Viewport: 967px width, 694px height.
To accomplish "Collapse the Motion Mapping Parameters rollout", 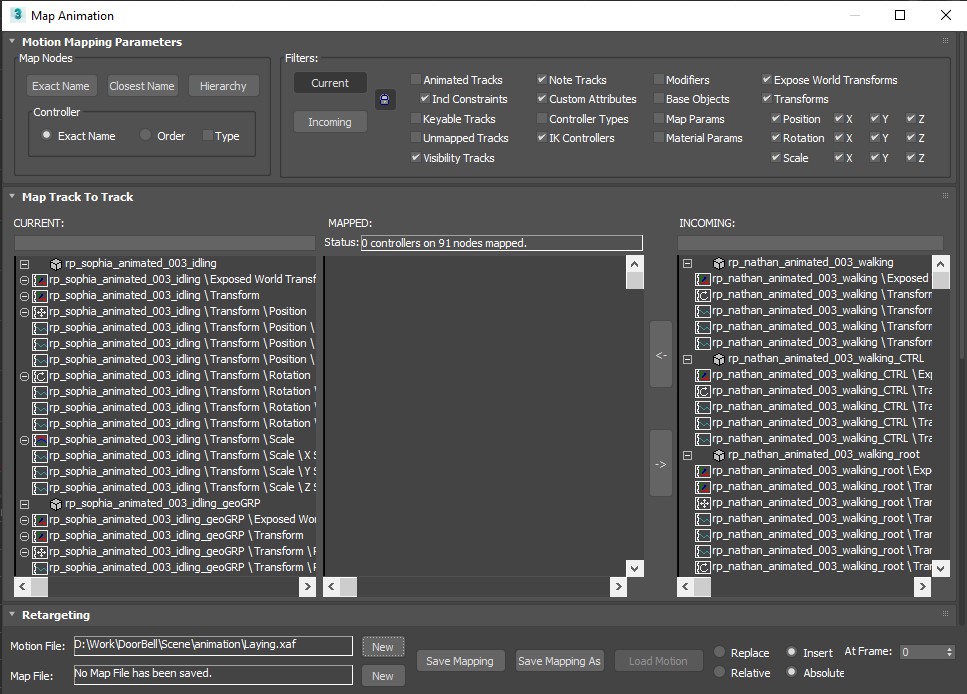I will tap(12, 41).
